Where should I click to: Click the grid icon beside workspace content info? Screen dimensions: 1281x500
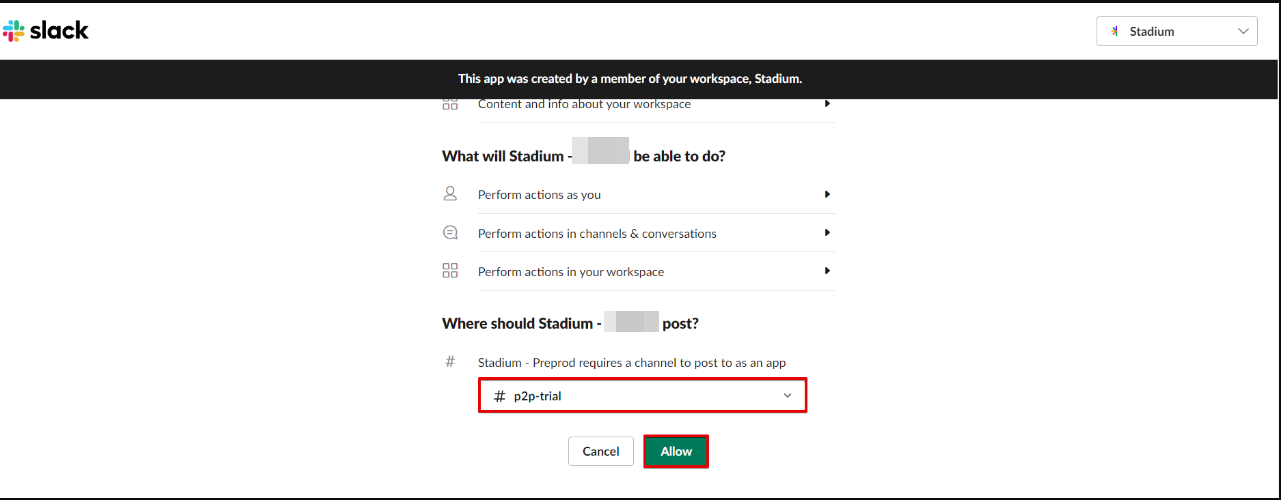point(450,104)
